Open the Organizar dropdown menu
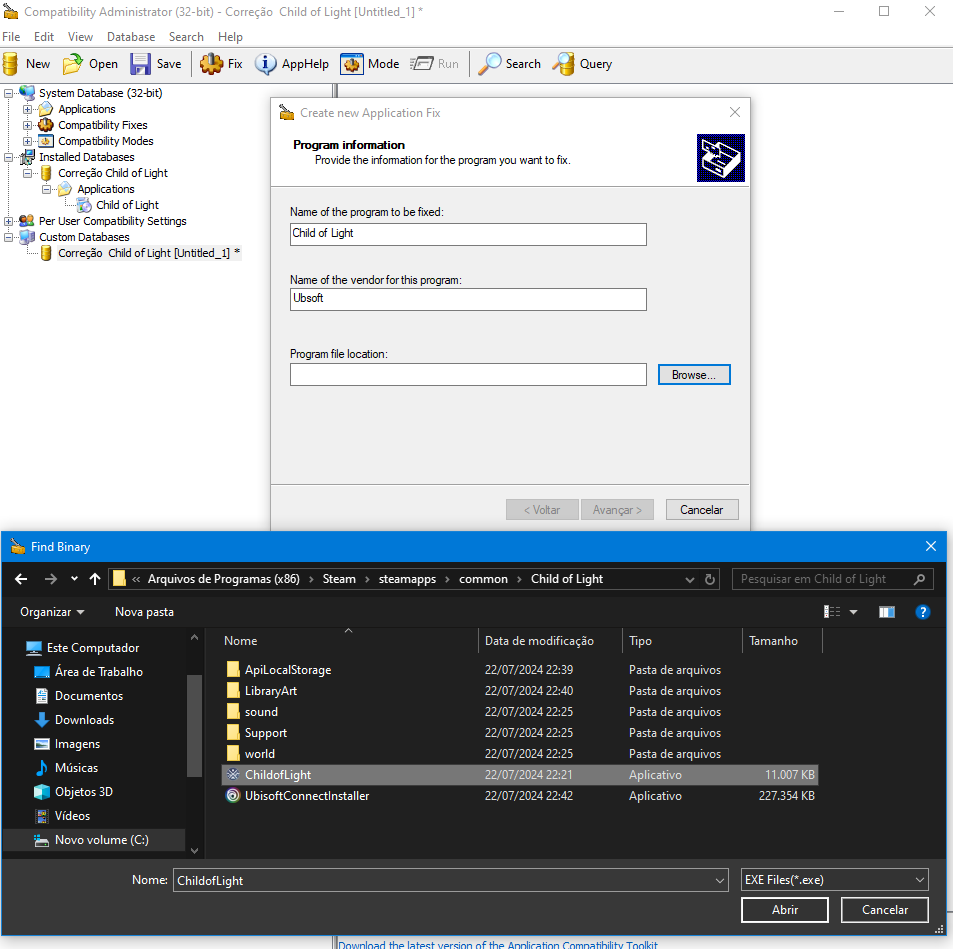The width and height of the screenshot is (953, 949). click(x=52, y=612)
